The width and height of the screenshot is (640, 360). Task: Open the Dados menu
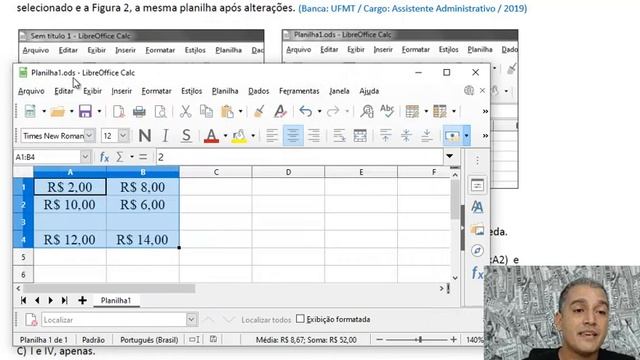click(x=258, y=91)
